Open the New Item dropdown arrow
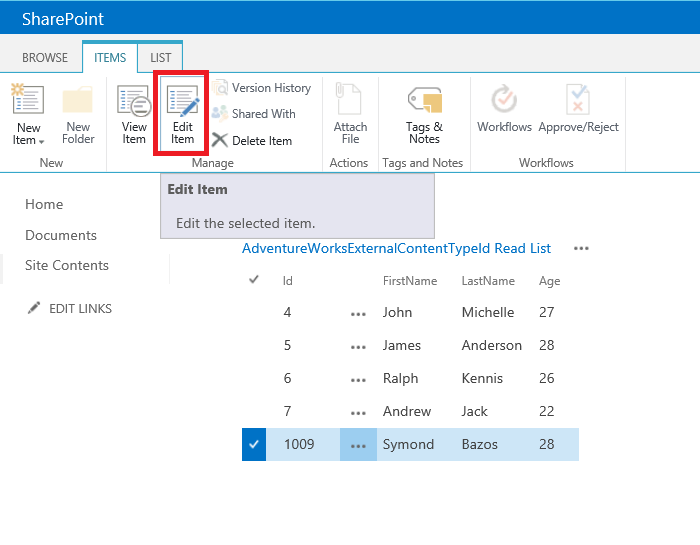This screenshot has height=545, width=700. 42,142
